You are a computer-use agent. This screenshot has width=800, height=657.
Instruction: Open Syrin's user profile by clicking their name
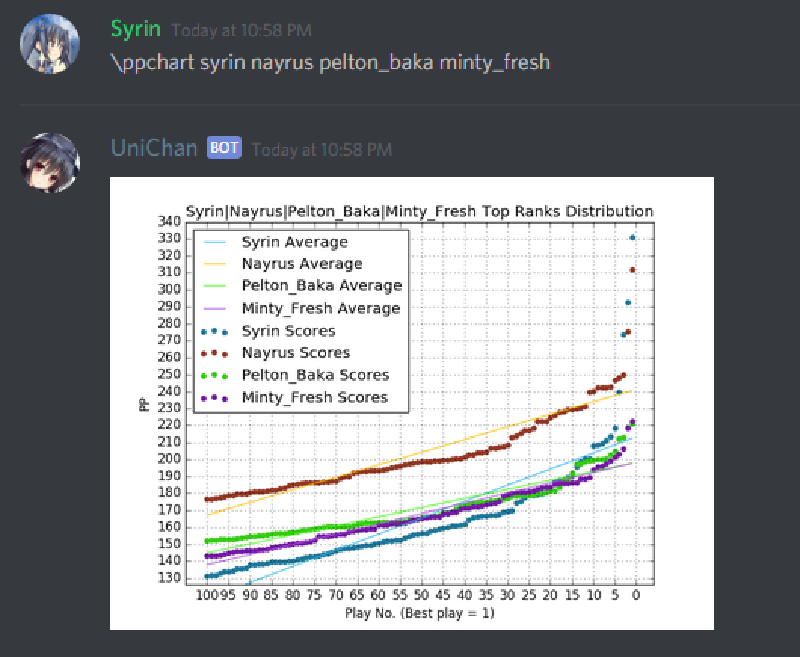pyautogui.click(x=135, y=29)
